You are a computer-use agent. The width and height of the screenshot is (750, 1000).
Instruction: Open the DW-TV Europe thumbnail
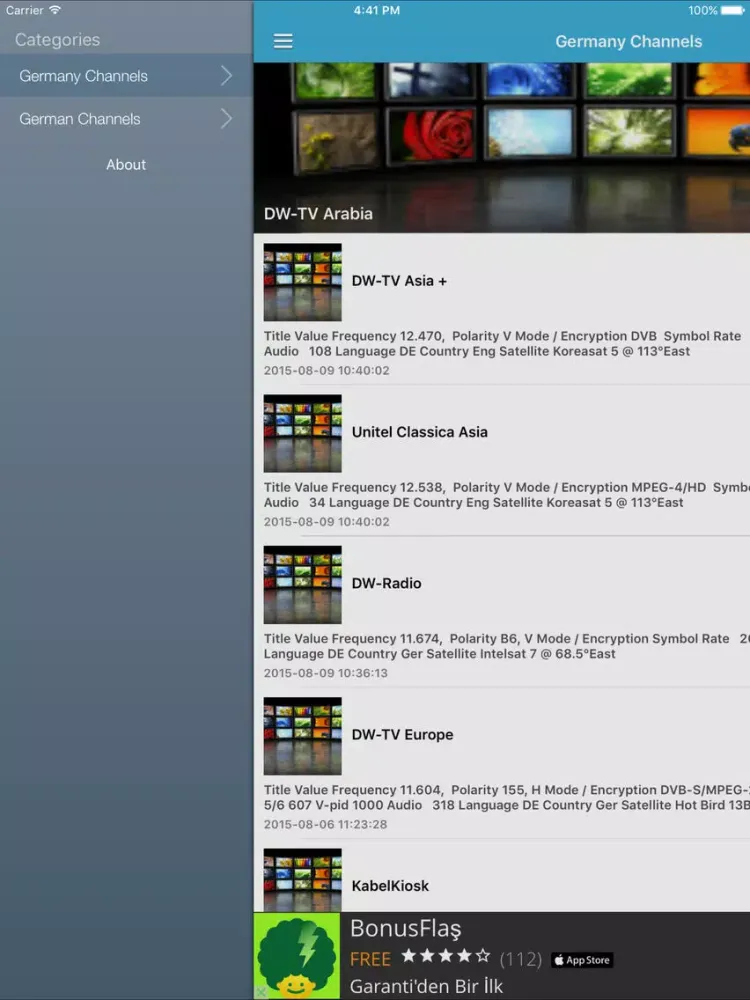pos(303,735)
